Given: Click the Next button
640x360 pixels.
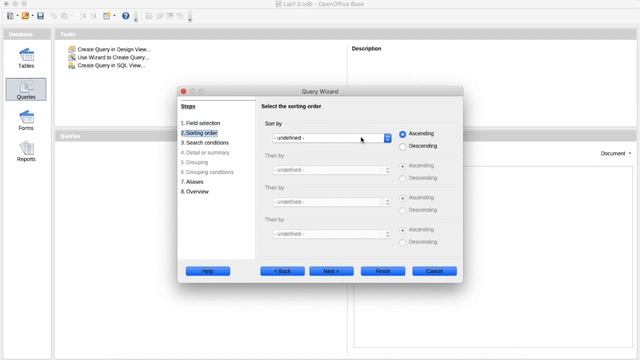Looking at the screenshot, I should coord(331,271).
